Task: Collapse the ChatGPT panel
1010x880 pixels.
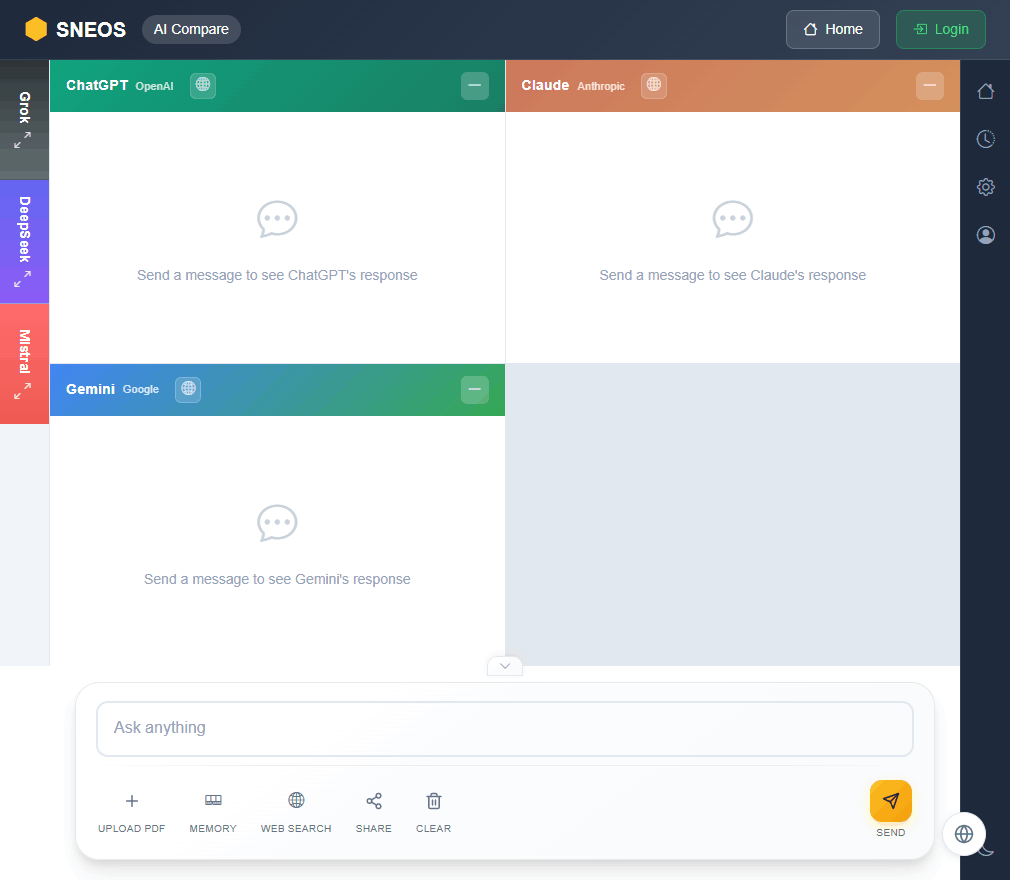Action: [x=474, y=86]
